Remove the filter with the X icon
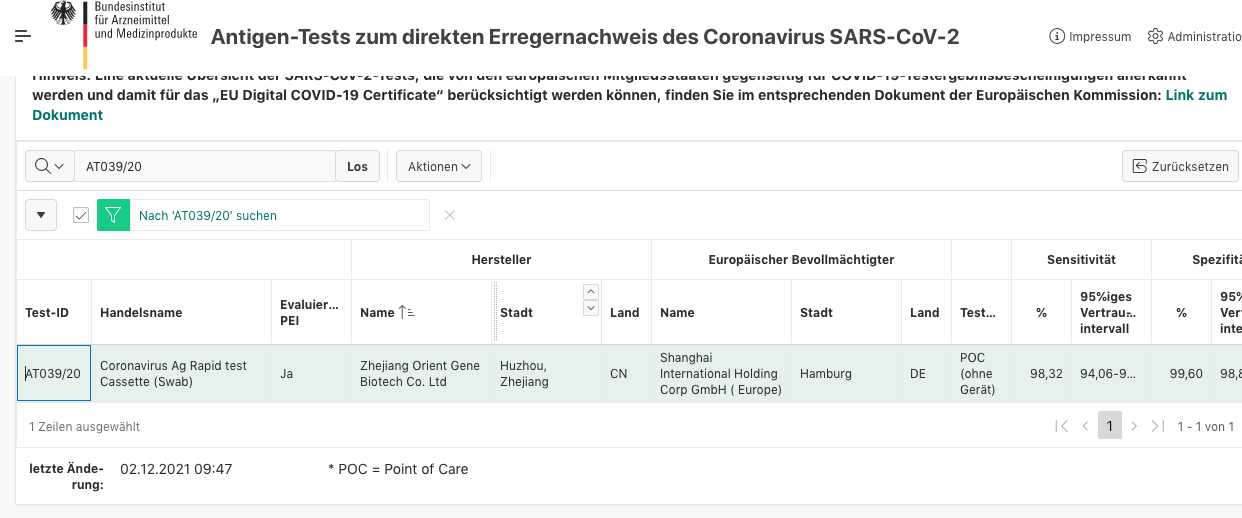This screenshot has height=518, width=1242. (x=450, y=215)
